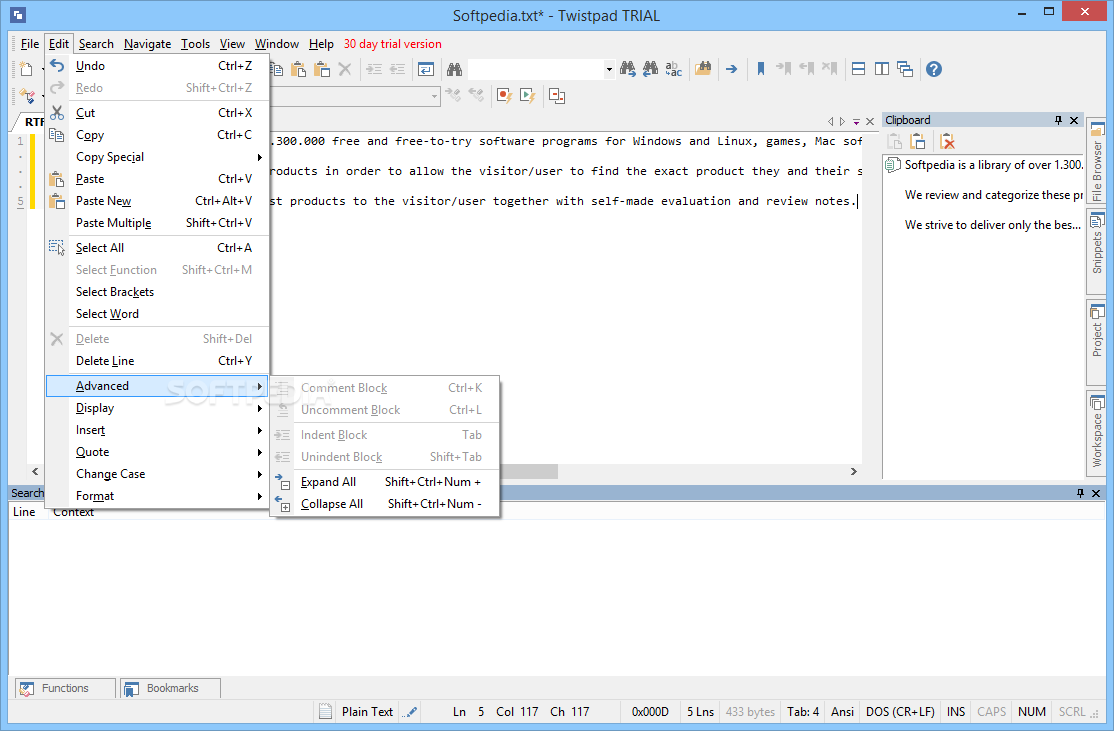1114x731 pixels.
Task: Click the red collapse-blocks toolbar icon
Action: (557, 95)
